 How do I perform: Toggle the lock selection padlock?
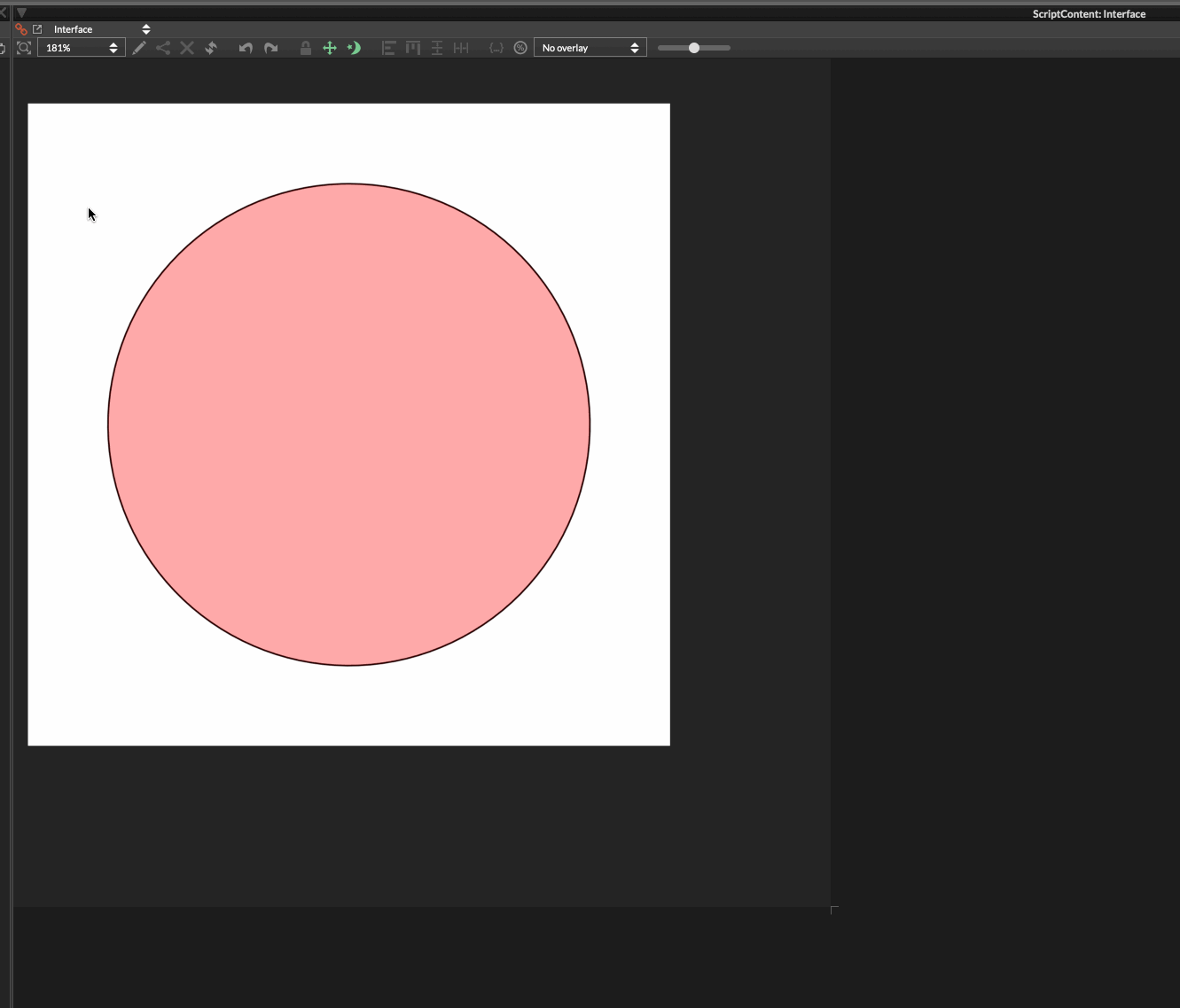tap(305, 48)
